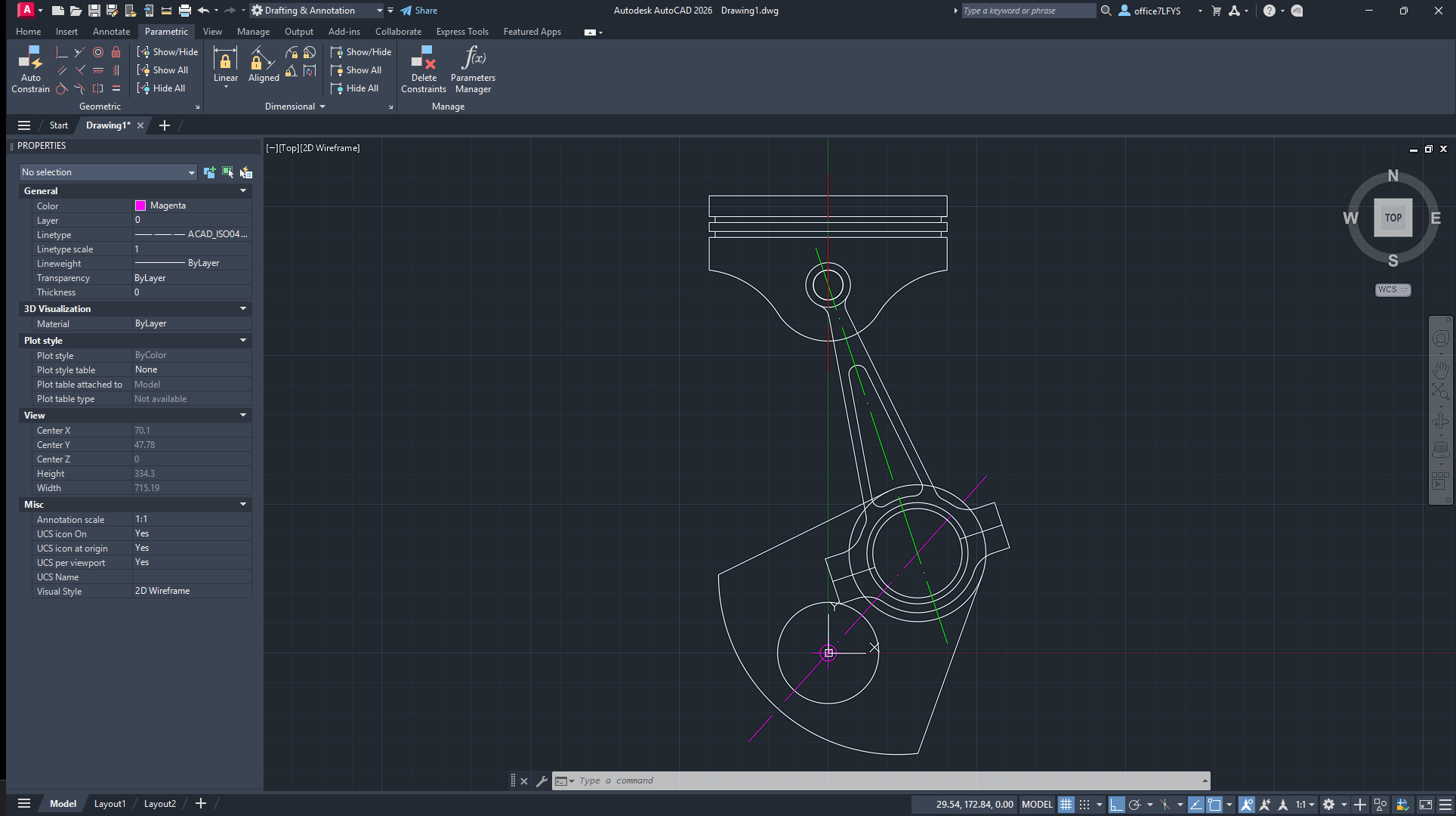Select the Coincident constraint icon
Viewport: 1456px width, 816px height.
tap(62, 52)
